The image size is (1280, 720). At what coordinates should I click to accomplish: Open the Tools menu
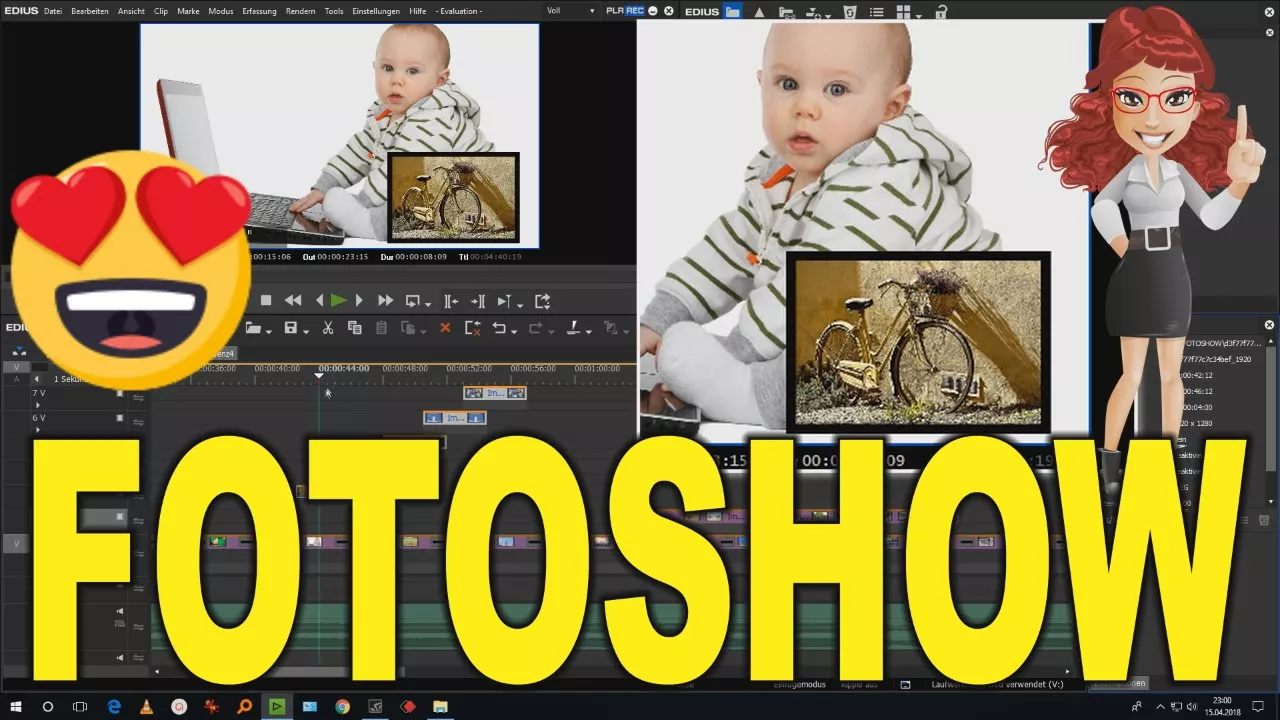334,10
